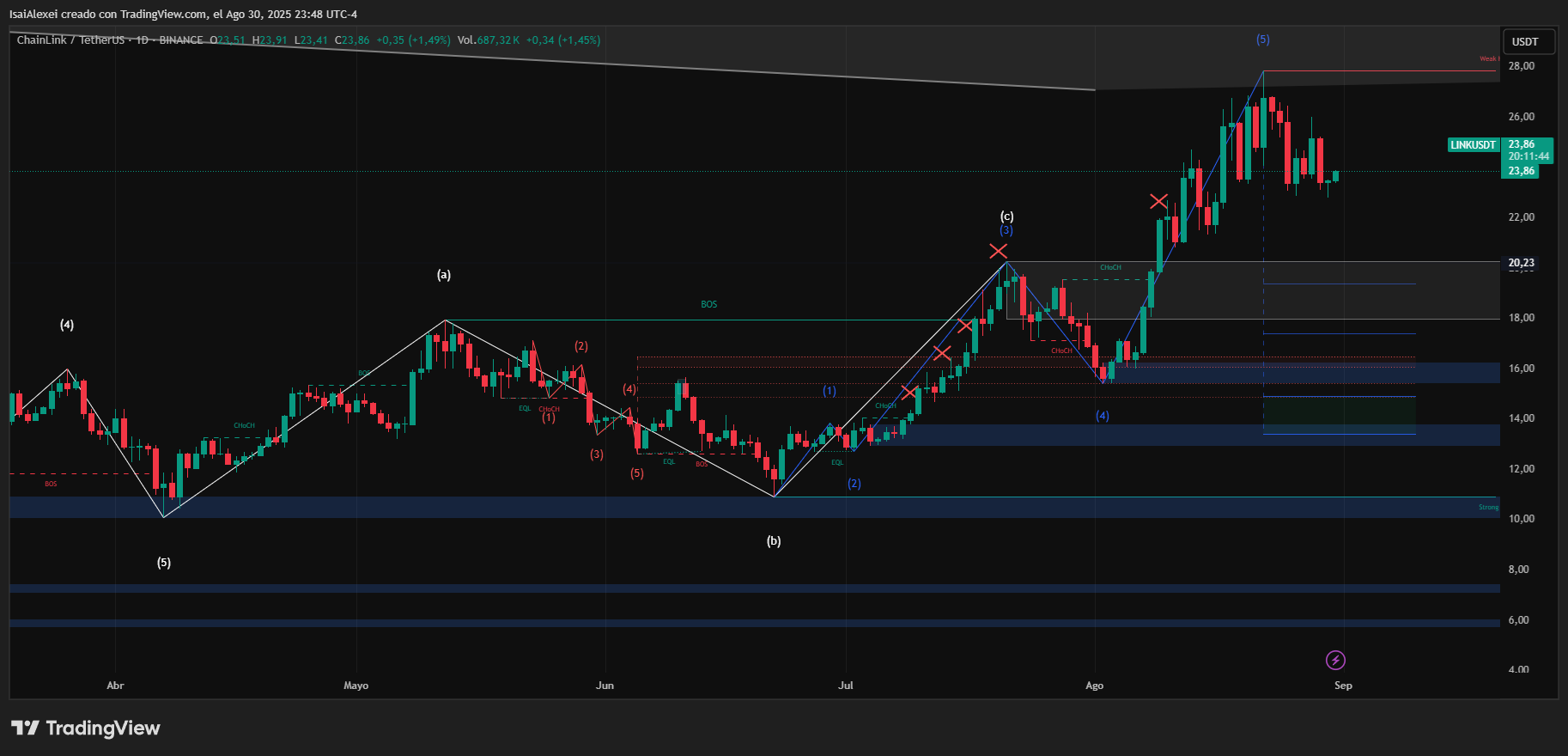Select the red X marker beside wave (c)
Viewport: 1568px width, 756px height.
(x=998, y=251)
